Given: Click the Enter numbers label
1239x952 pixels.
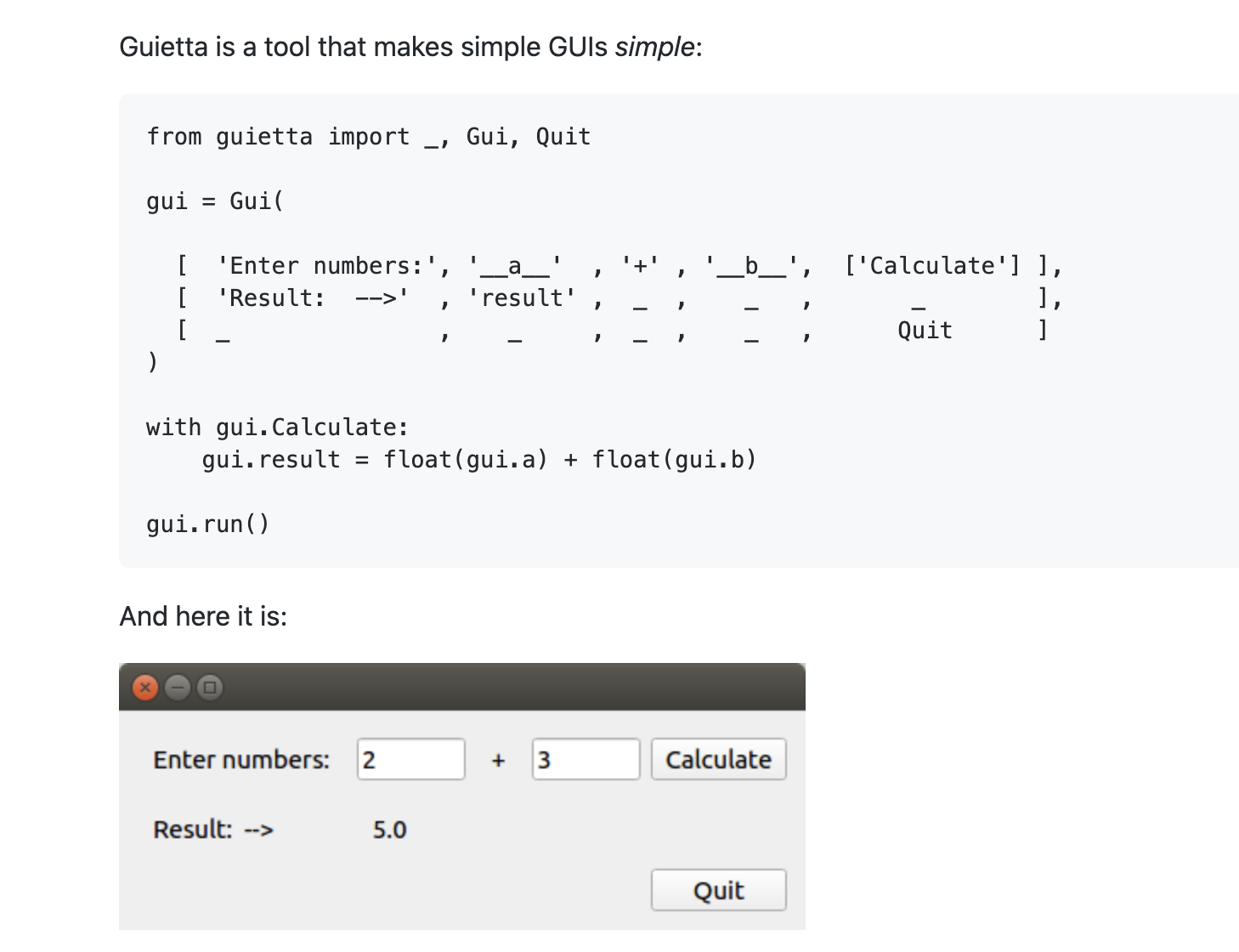Looking at the screenshot, I should [x=241, y=759].
